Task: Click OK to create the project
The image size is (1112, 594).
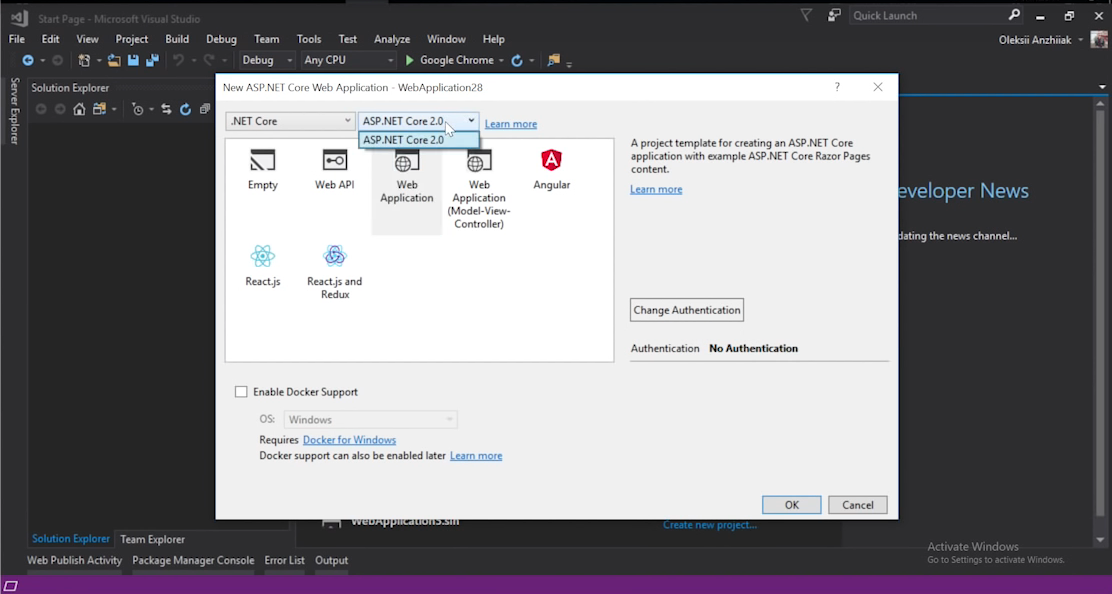Action: coord(791,505)
